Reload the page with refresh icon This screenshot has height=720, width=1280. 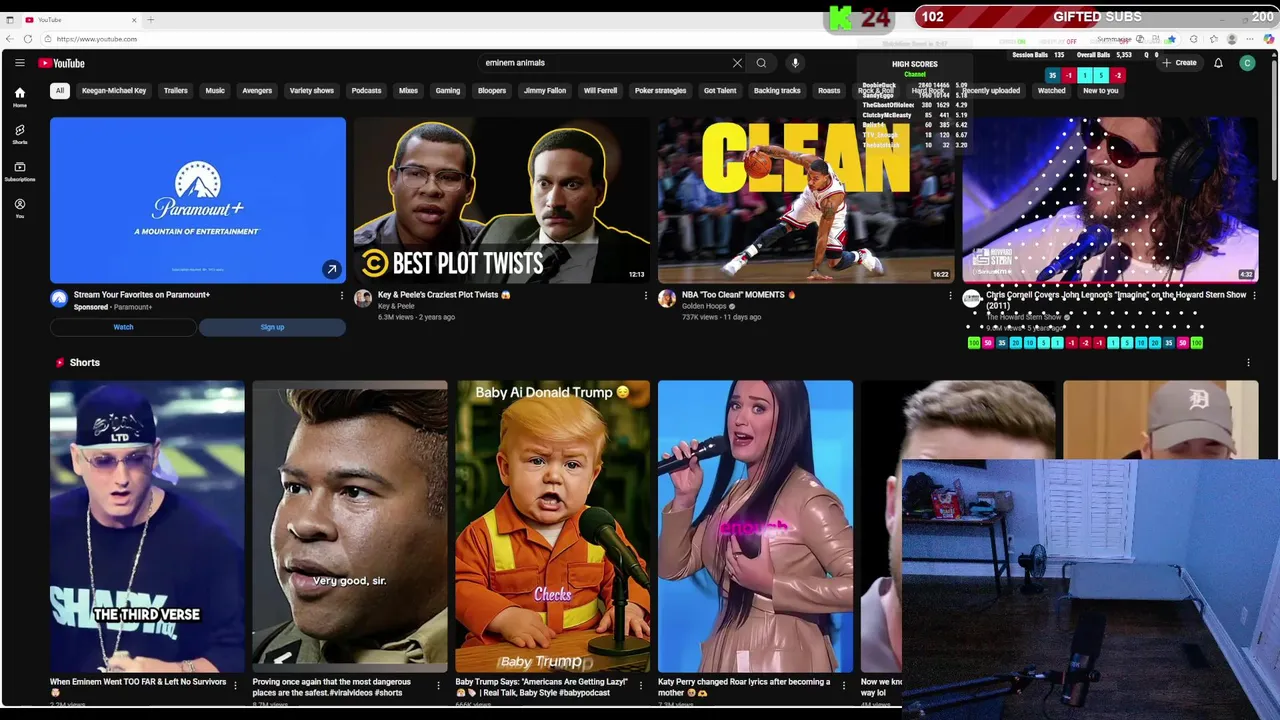click(27, 39)
